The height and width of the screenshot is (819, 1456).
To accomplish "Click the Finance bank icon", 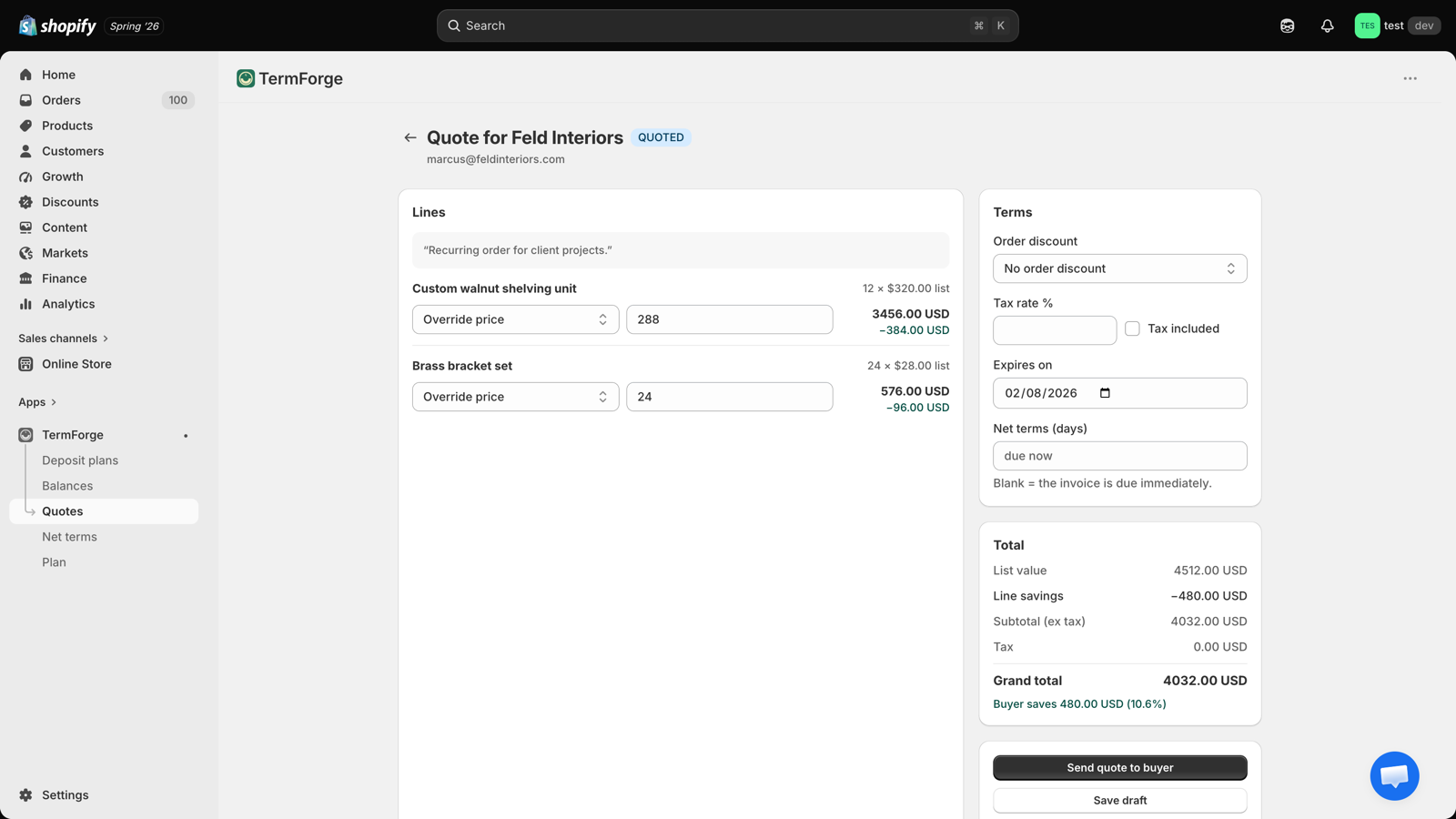I will pyautogui.click(x=25, y=278).
